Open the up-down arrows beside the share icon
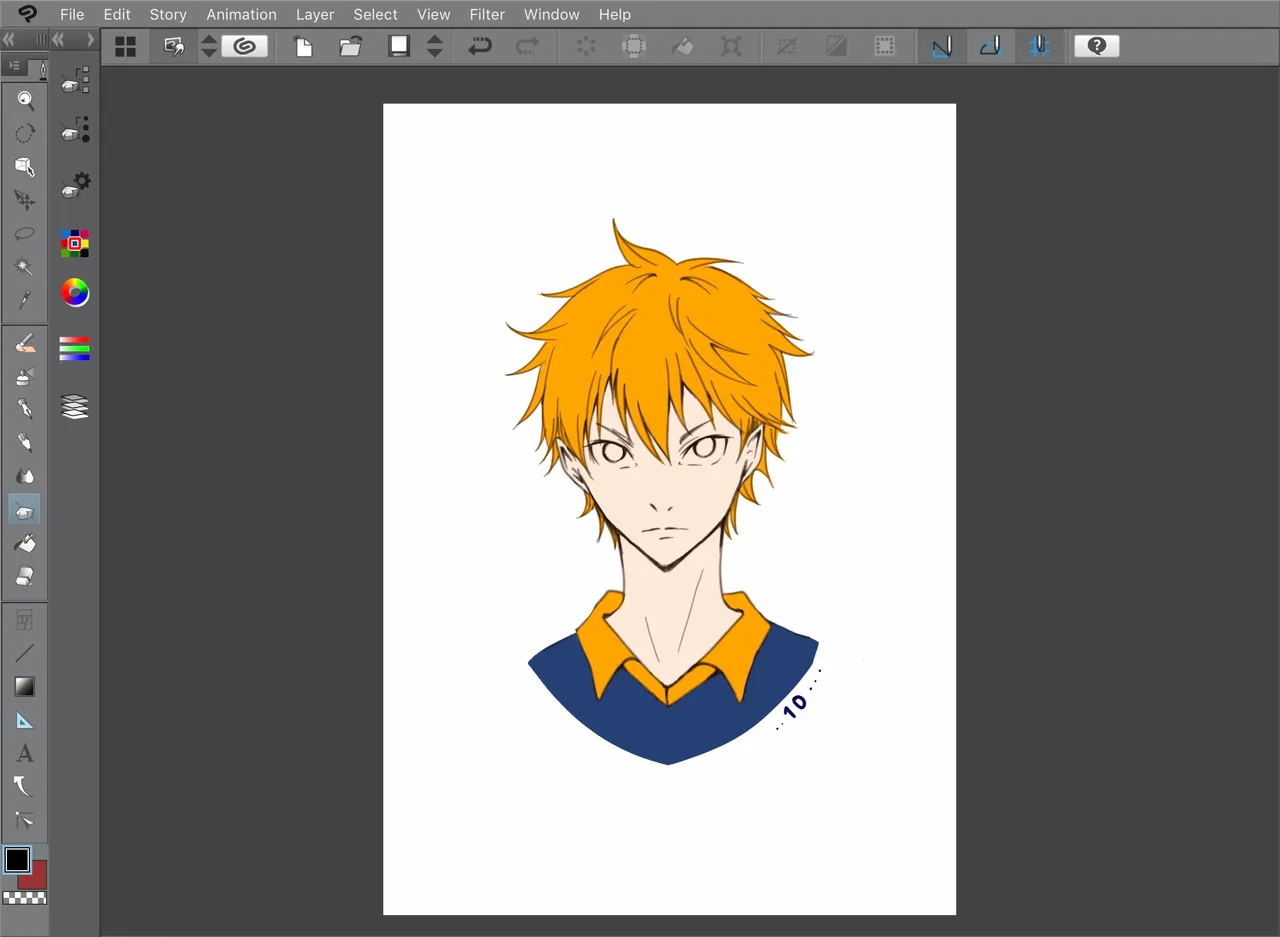 (209, 46)
